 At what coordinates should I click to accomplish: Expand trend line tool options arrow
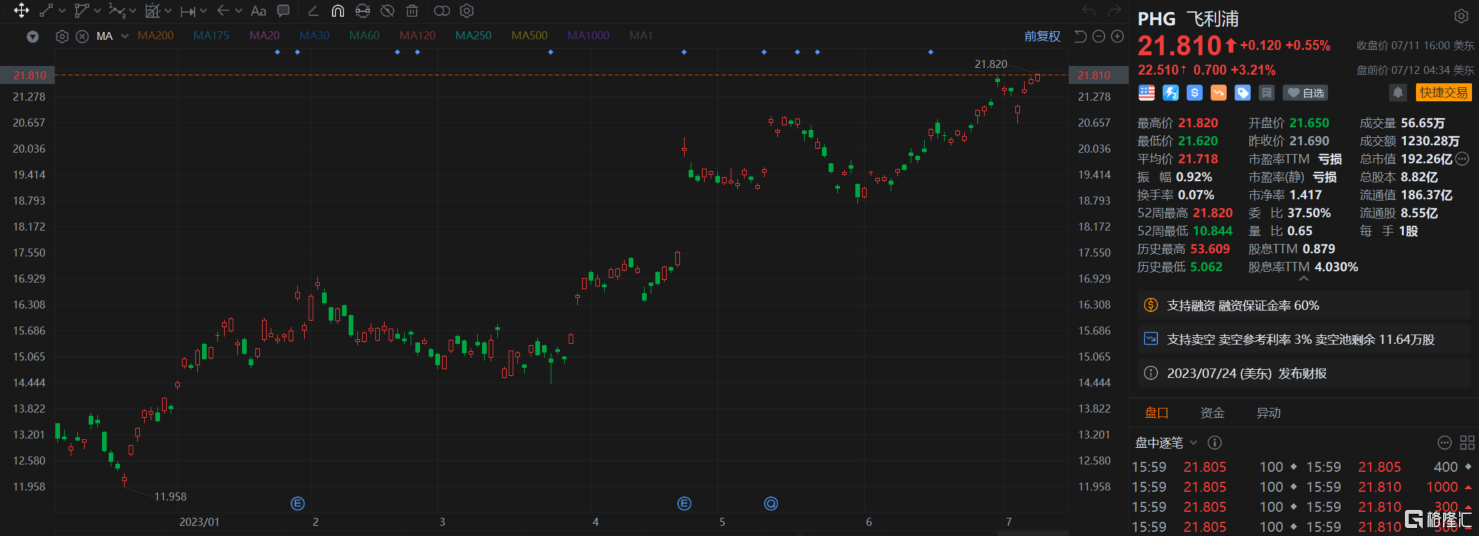pyautogui.click(x=62, y=11)
